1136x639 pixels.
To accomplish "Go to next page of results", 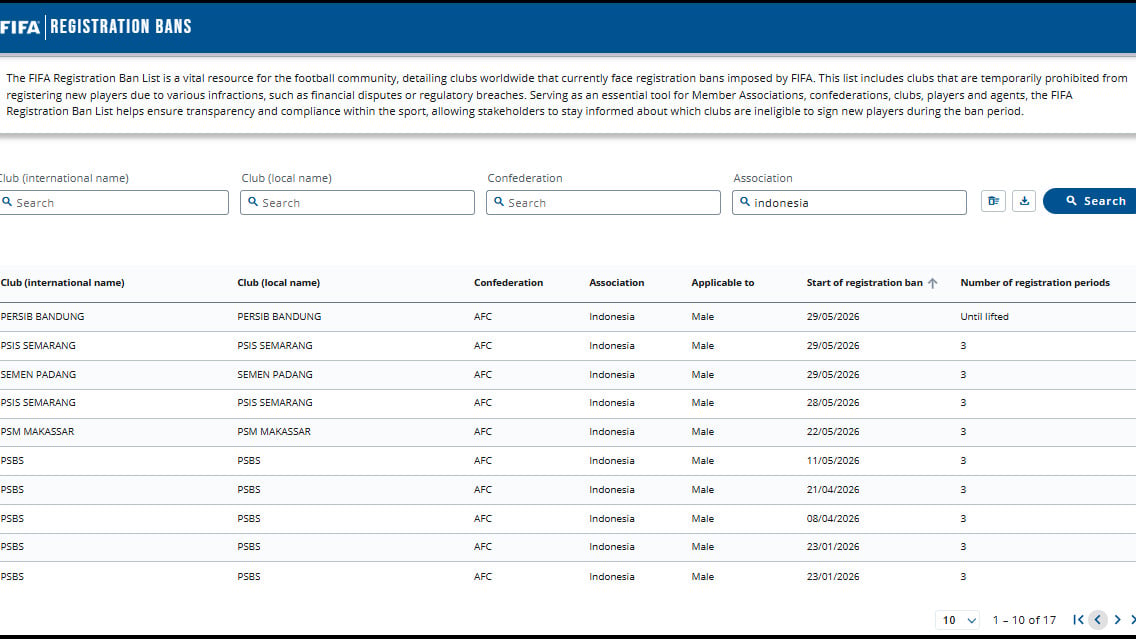I will (x=1117, y=619).
